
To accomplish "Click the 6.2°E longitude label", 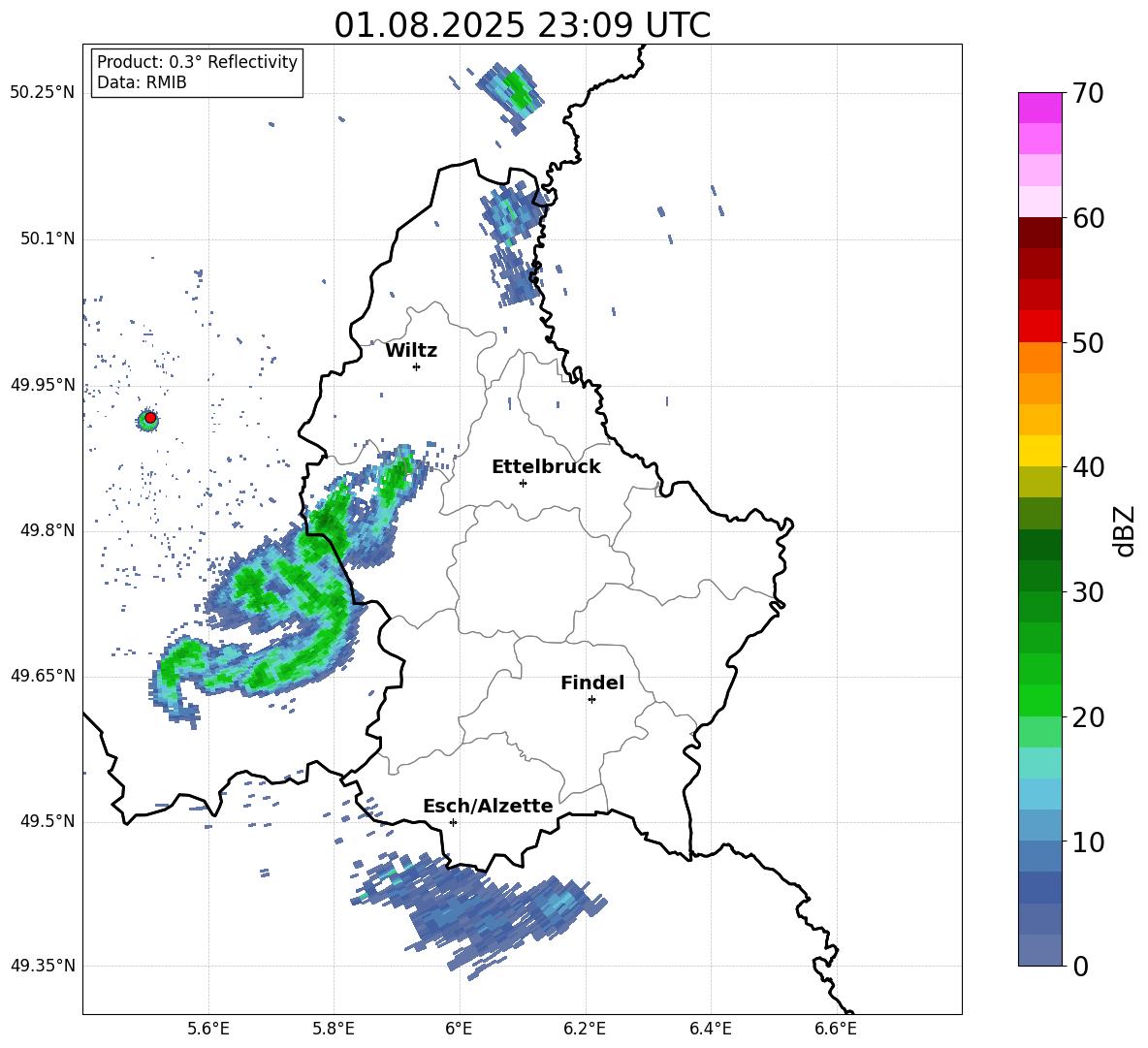I will point(585,1029).
